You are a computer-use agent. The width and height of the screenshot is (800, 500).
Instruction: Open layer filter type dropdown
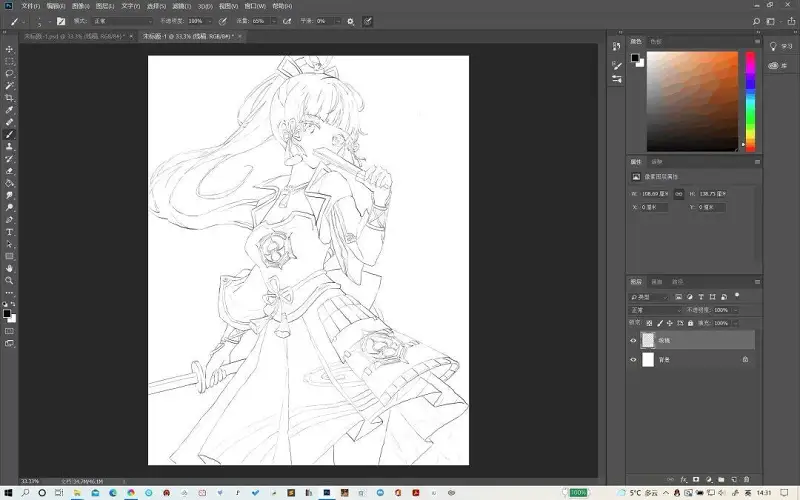pyautogui.click(x=648, y=297)
